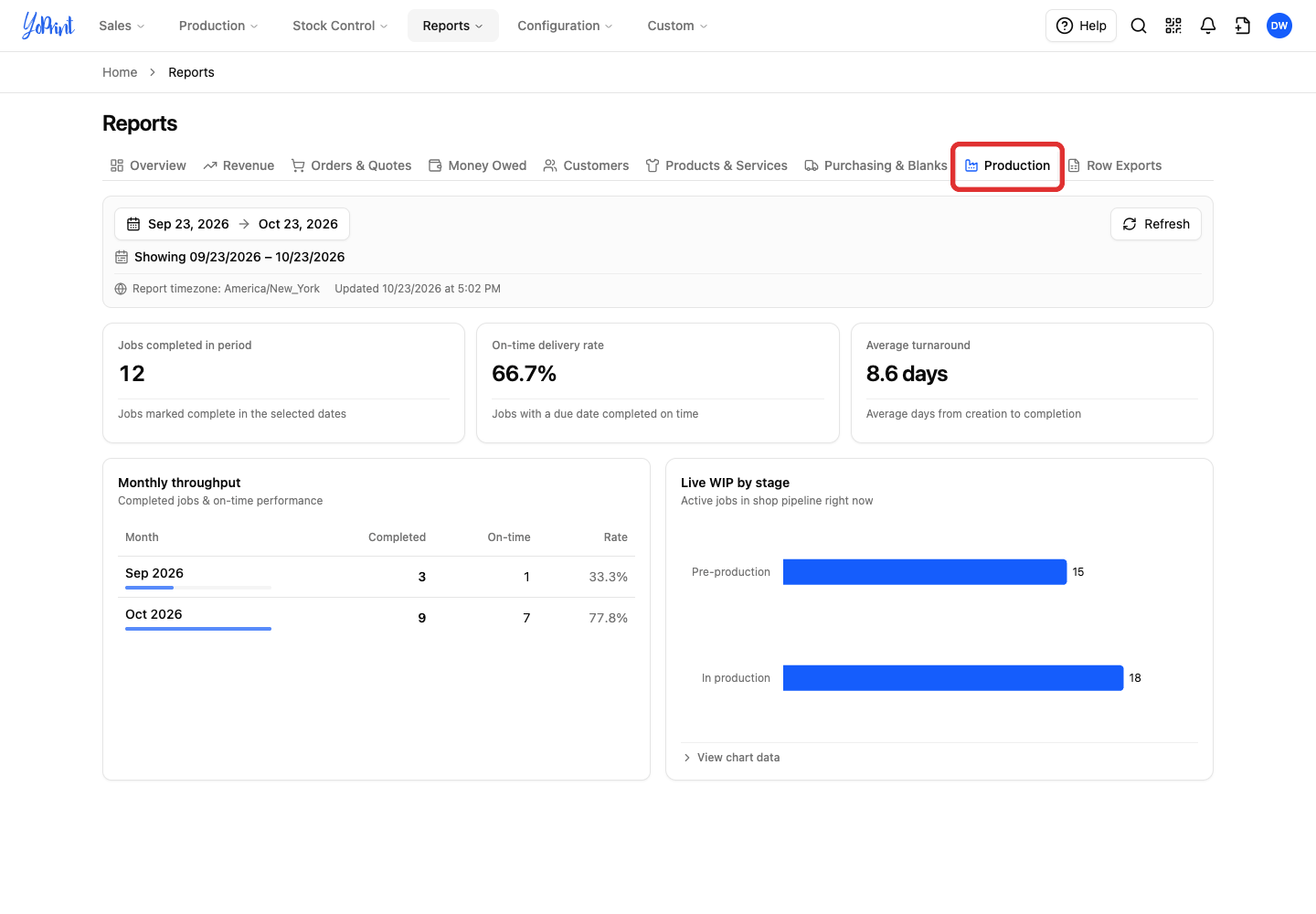Open the search icon in the header
Screen dimensions: 1316x914
[x=1139, y=26]
